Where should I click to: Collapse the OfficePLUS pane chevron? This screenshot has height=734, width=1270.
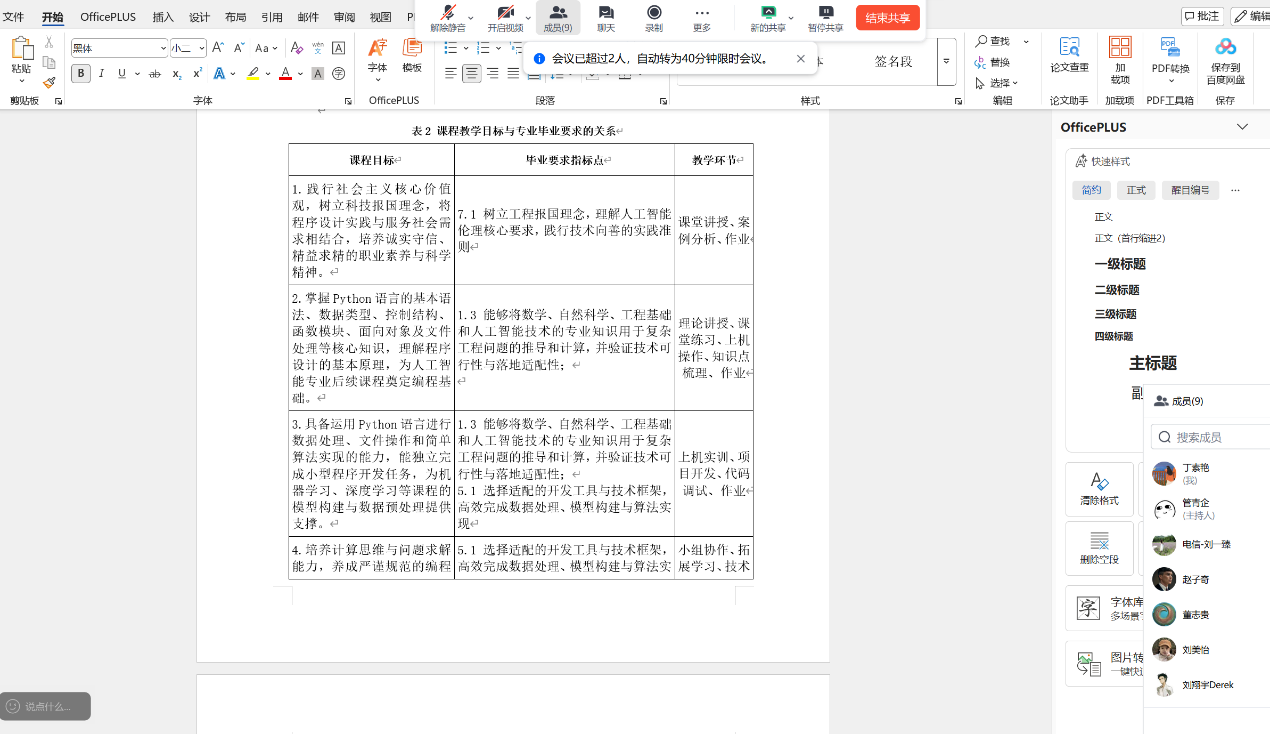click(1242, 127)
